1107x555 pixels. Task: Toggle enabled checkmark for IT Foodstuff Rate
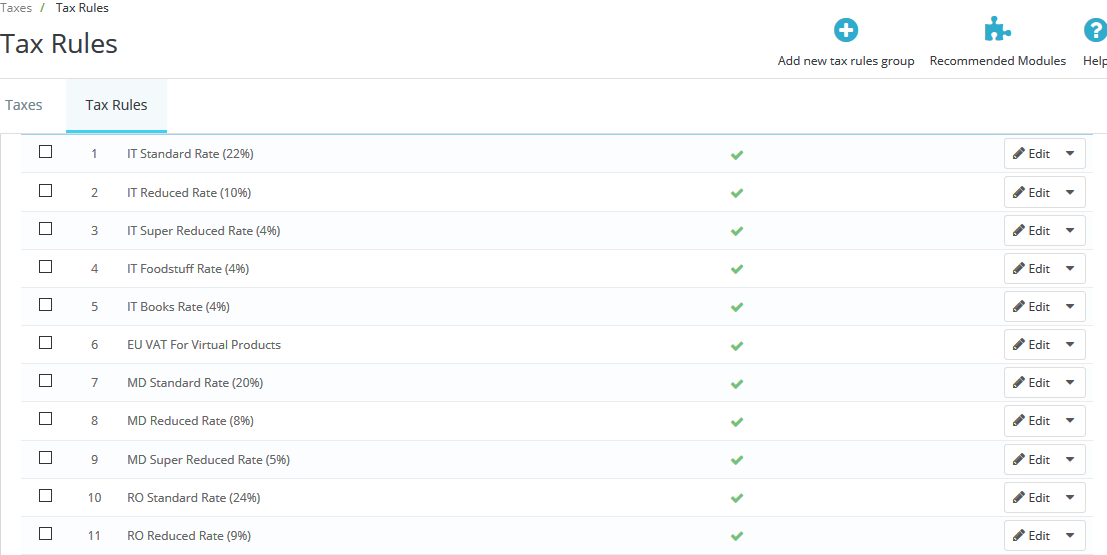click(x=737, y=269)
